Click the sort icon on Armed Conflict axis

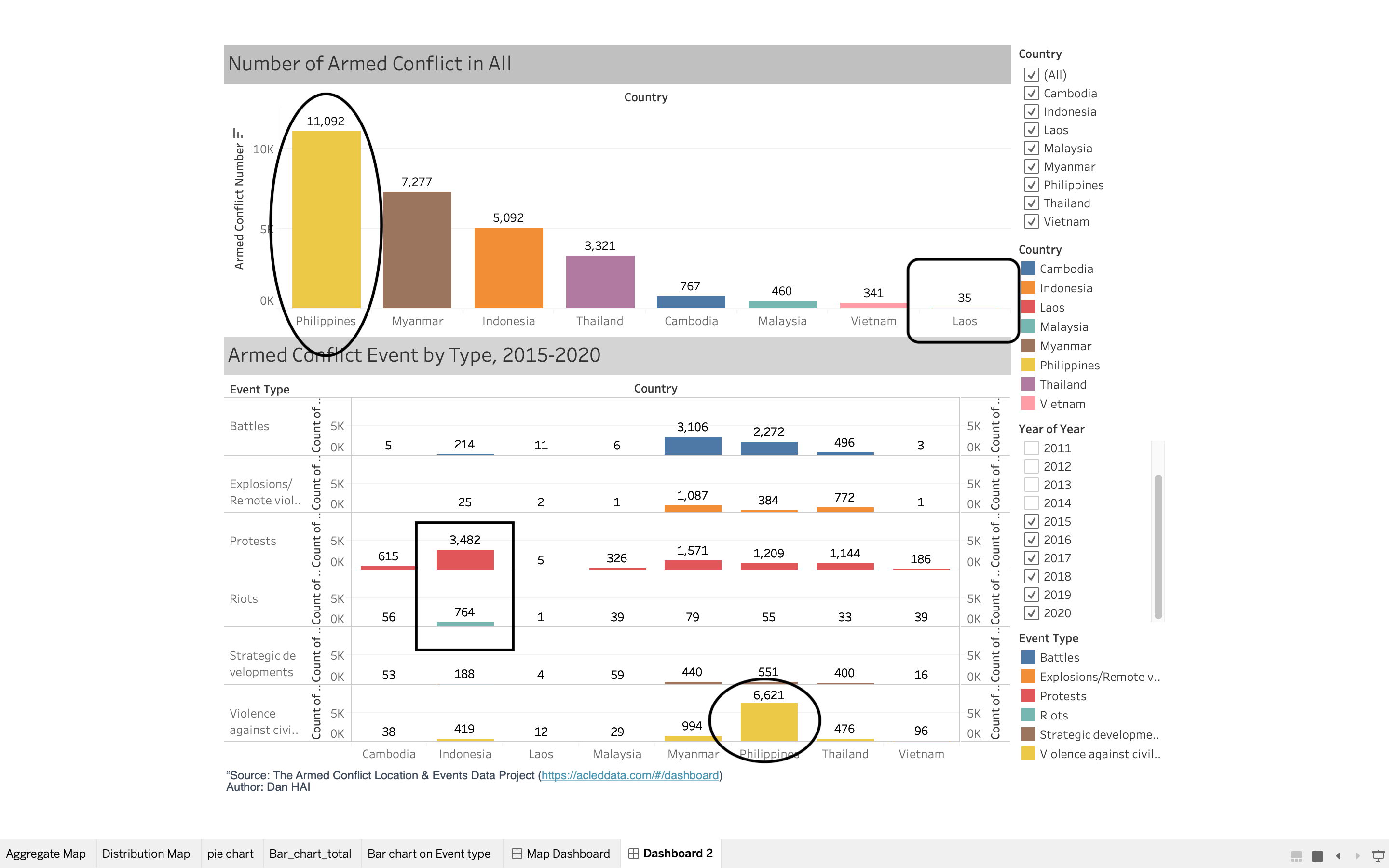(x=238, y=133)
